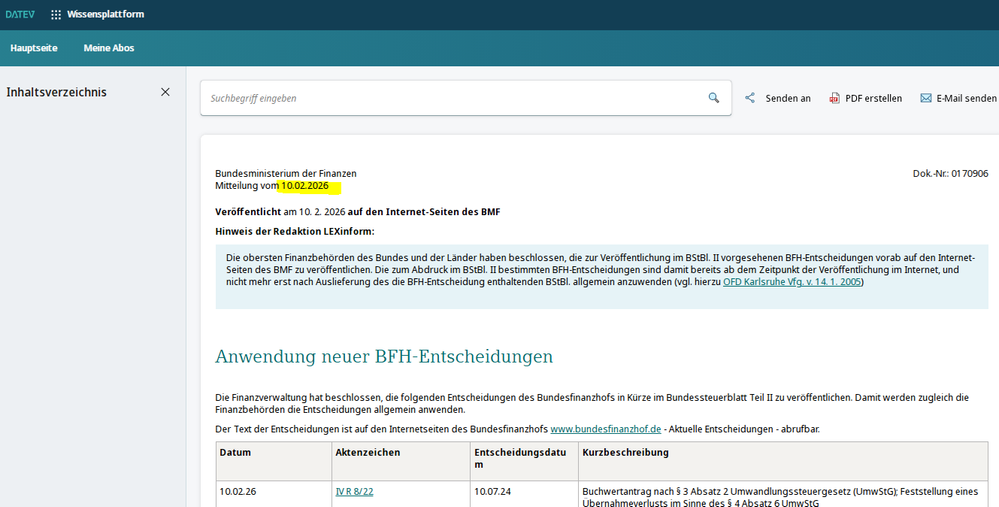Close the Inhaltsverzeichnis panel
The image size is (999, 507).
pos(165,92)
